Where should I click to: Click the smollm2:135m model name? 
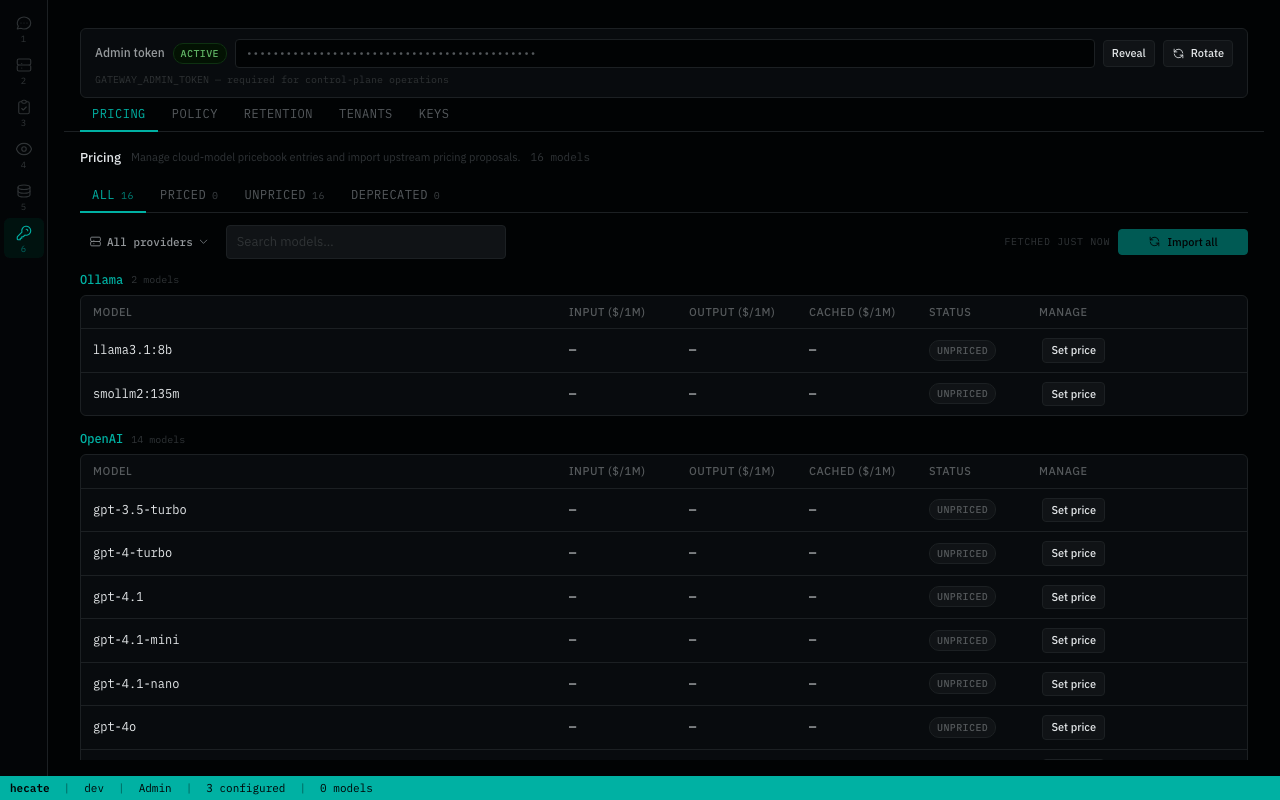tap(136, 394)
